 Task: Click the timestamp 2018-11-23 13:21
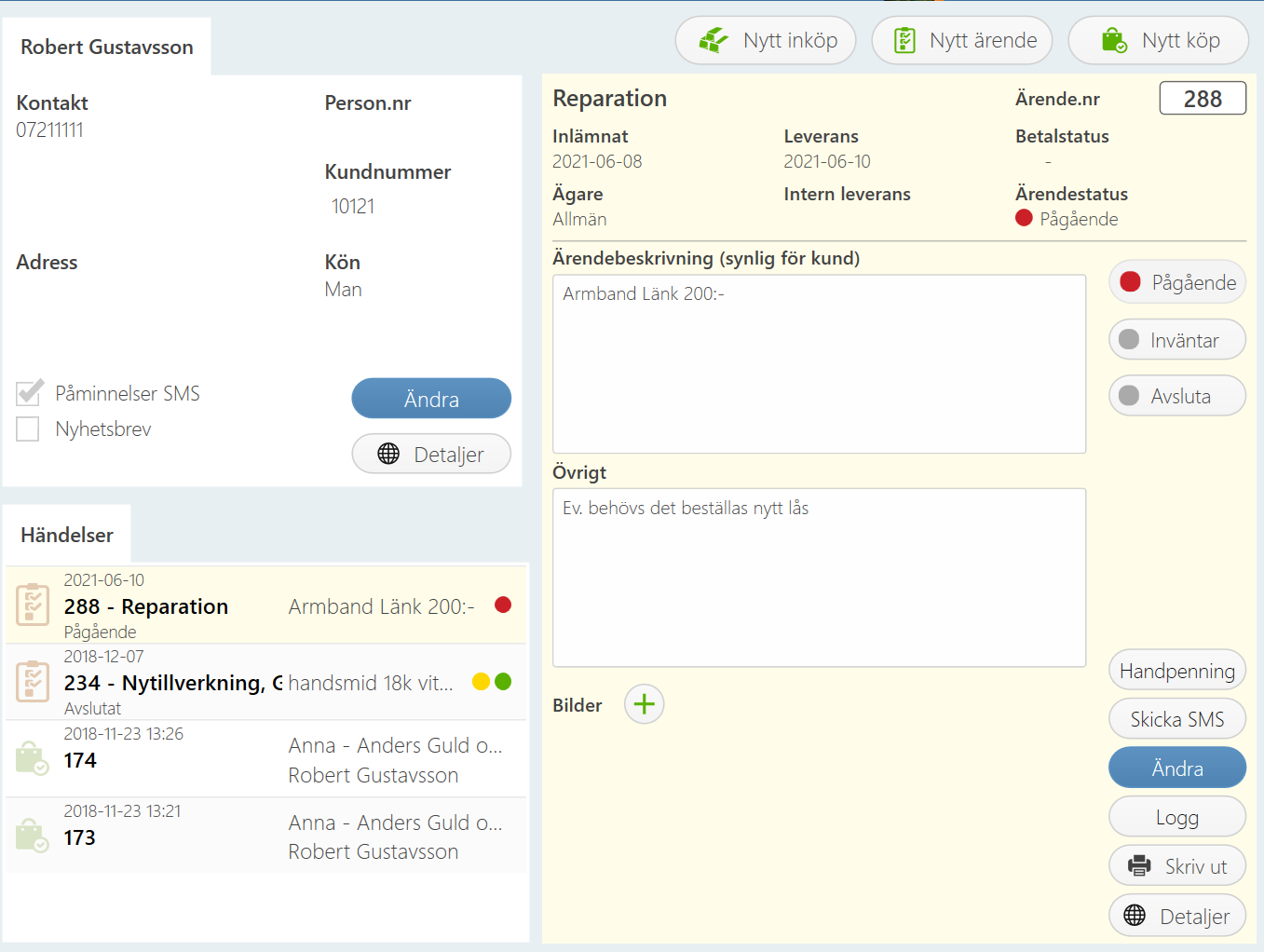pos(122,810)
